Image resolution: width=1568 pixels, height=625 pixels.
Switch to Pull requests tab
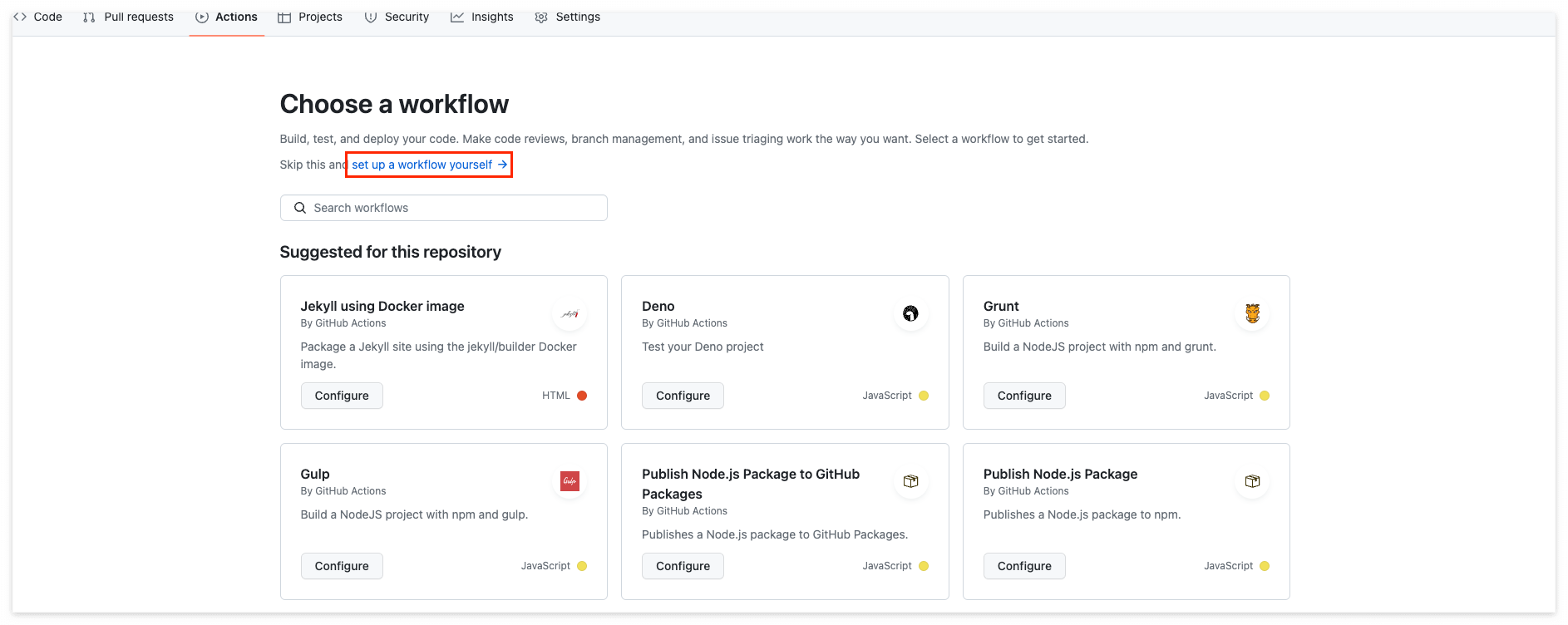click(x=129, y=17)
